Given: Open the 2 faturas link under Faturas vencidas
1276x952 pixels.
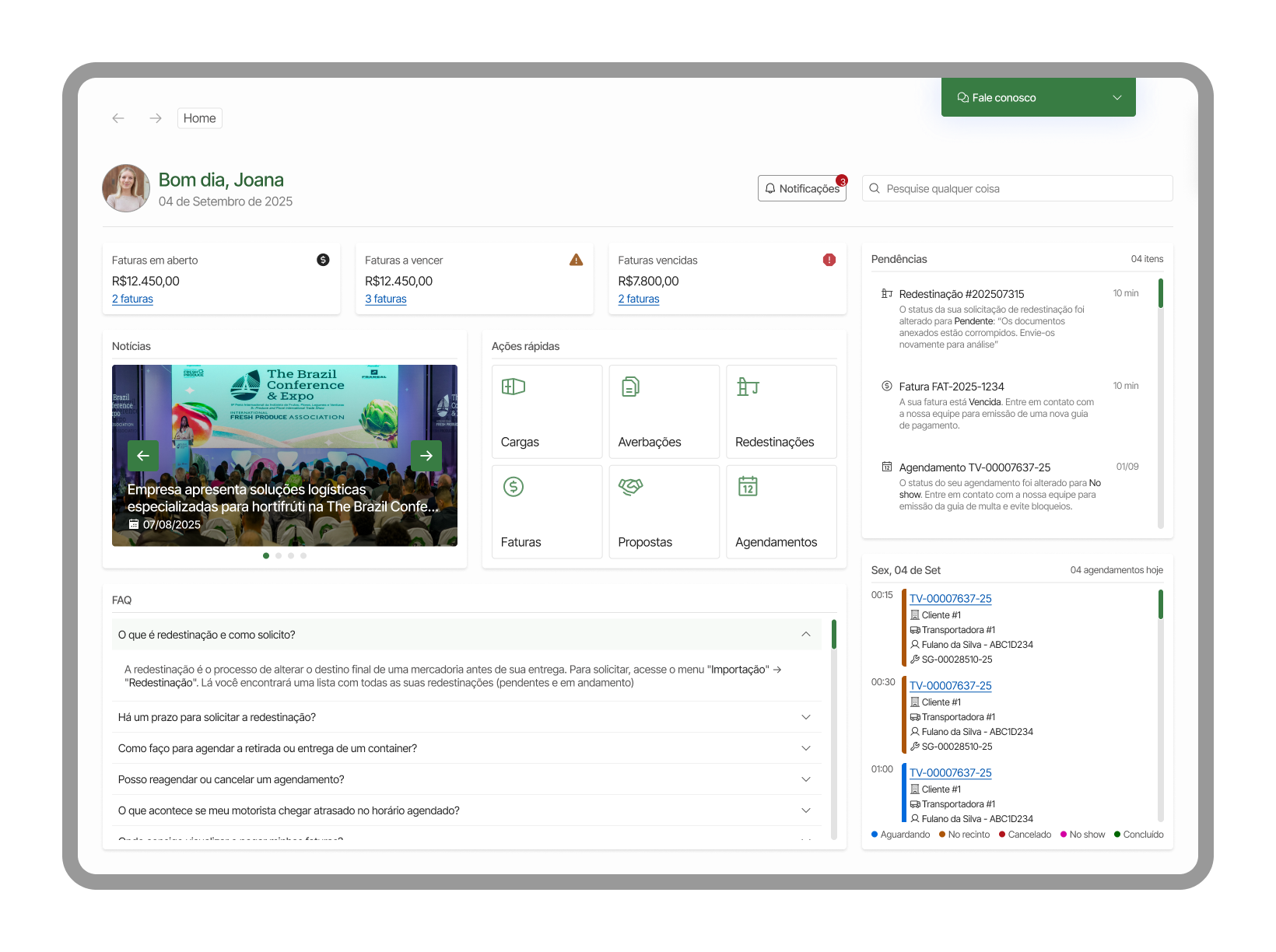Looking at the screenshot, I should pyautogui.click(x=639, y=299).
